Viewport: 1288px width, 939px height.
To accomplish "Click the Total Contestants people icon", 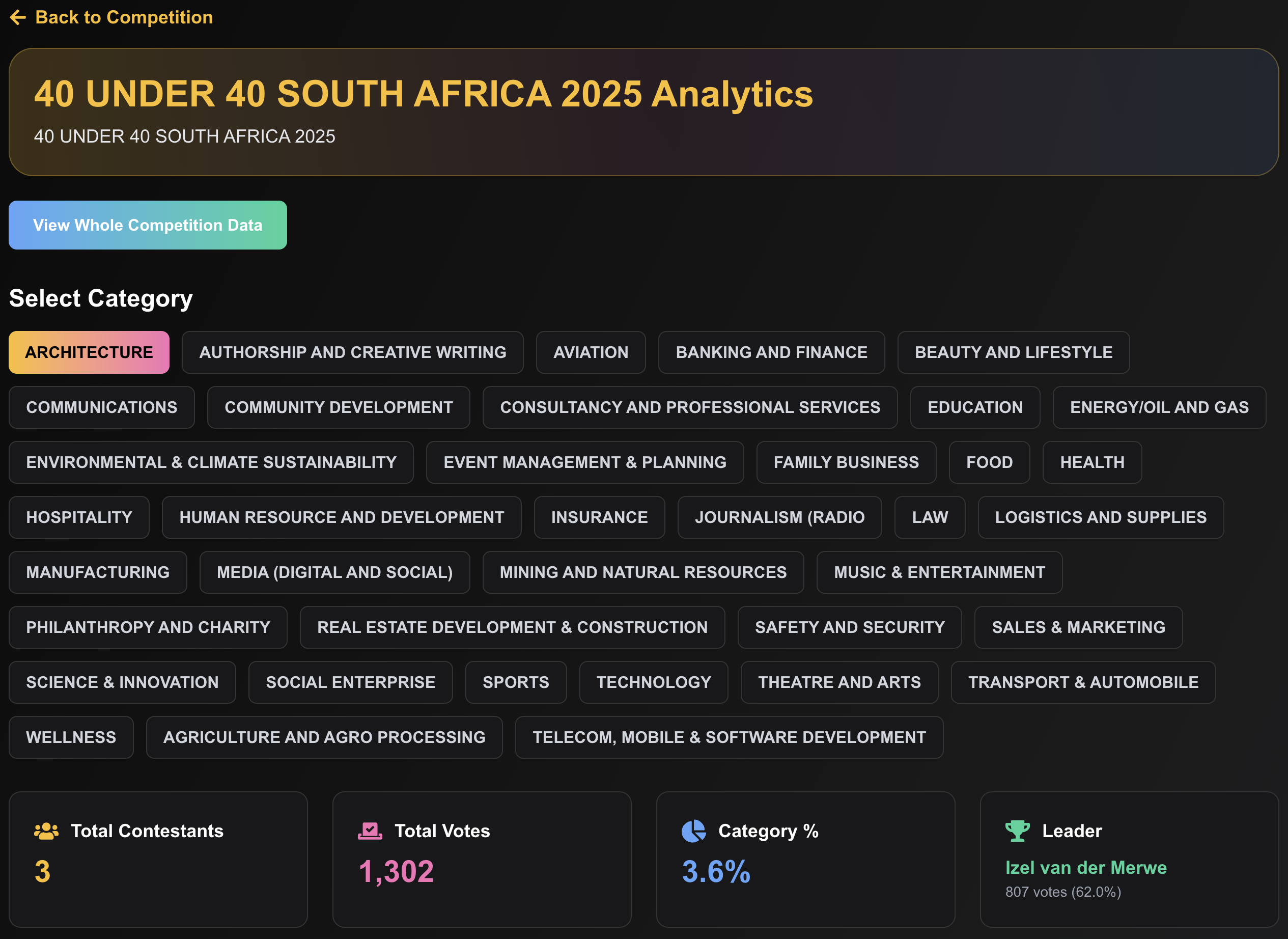I will [46, 831].
